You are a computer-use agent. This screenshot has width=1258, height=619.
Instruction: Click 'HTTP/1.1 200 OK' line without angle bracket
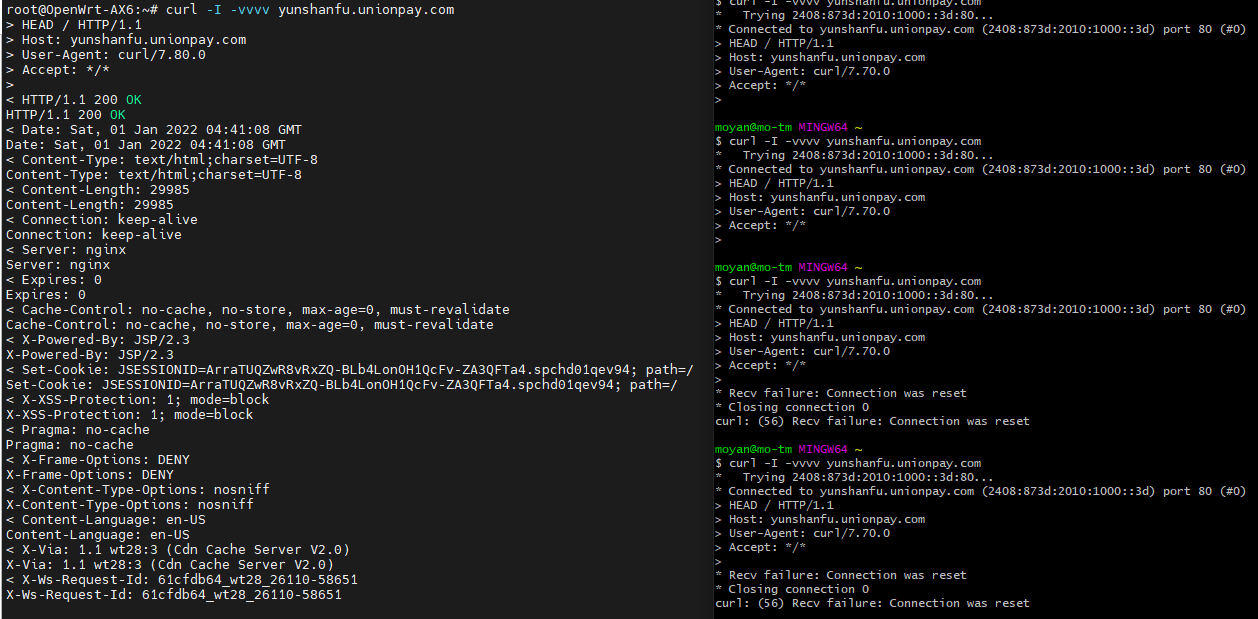click(65, 115)
